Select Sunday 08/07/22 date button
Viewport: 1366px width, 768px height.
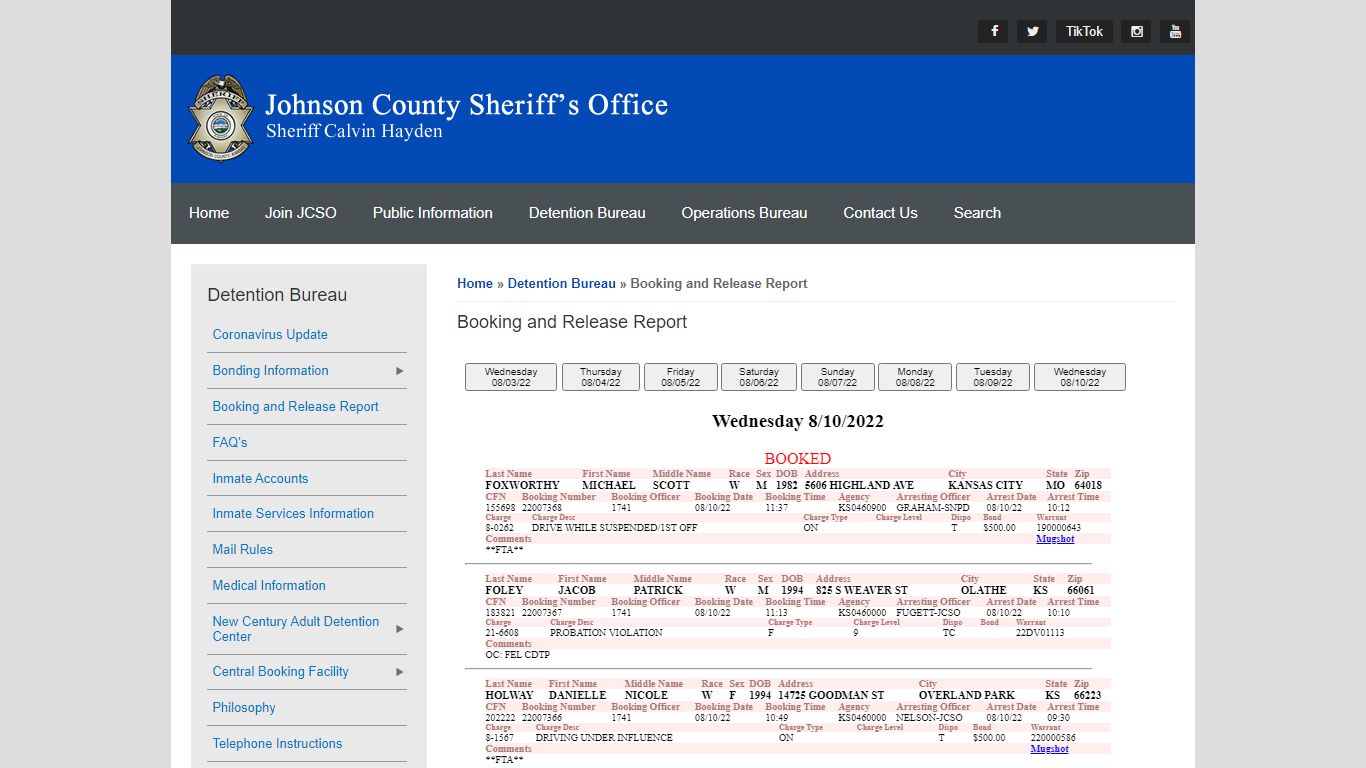point(838,377)
